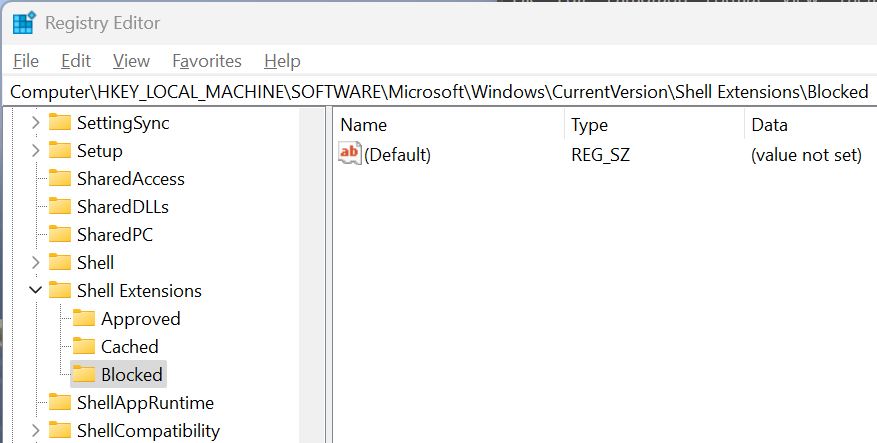Open the Edit menu
The image size is (877, 443).
76,60
